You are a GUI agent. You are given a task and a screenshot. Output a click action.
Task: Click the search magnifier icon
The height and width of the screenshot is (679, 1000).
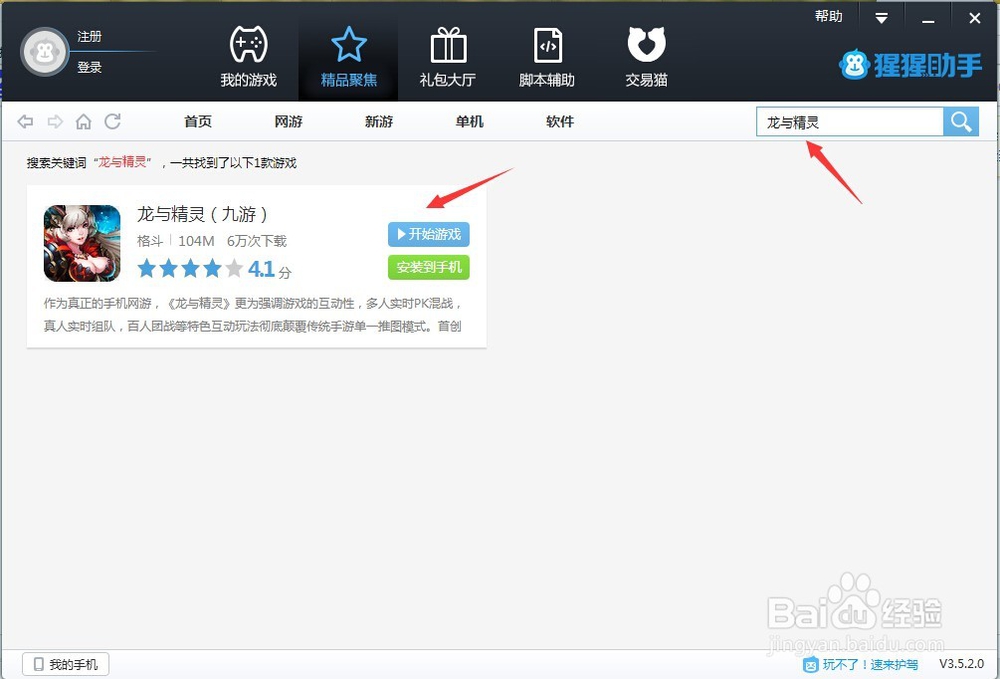point(960,121)
